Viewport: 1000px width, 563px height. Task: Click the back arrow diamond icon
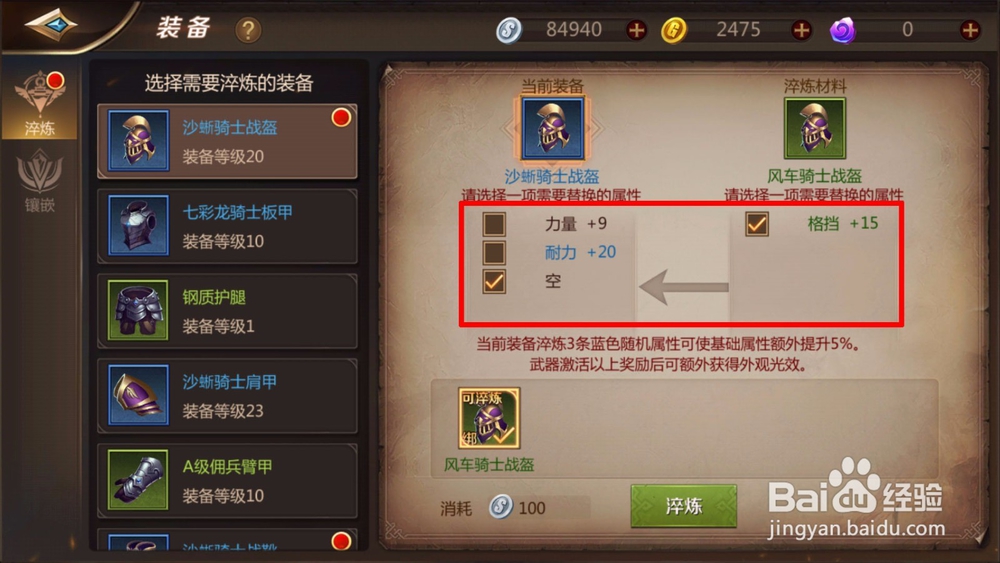click(51, 24)
